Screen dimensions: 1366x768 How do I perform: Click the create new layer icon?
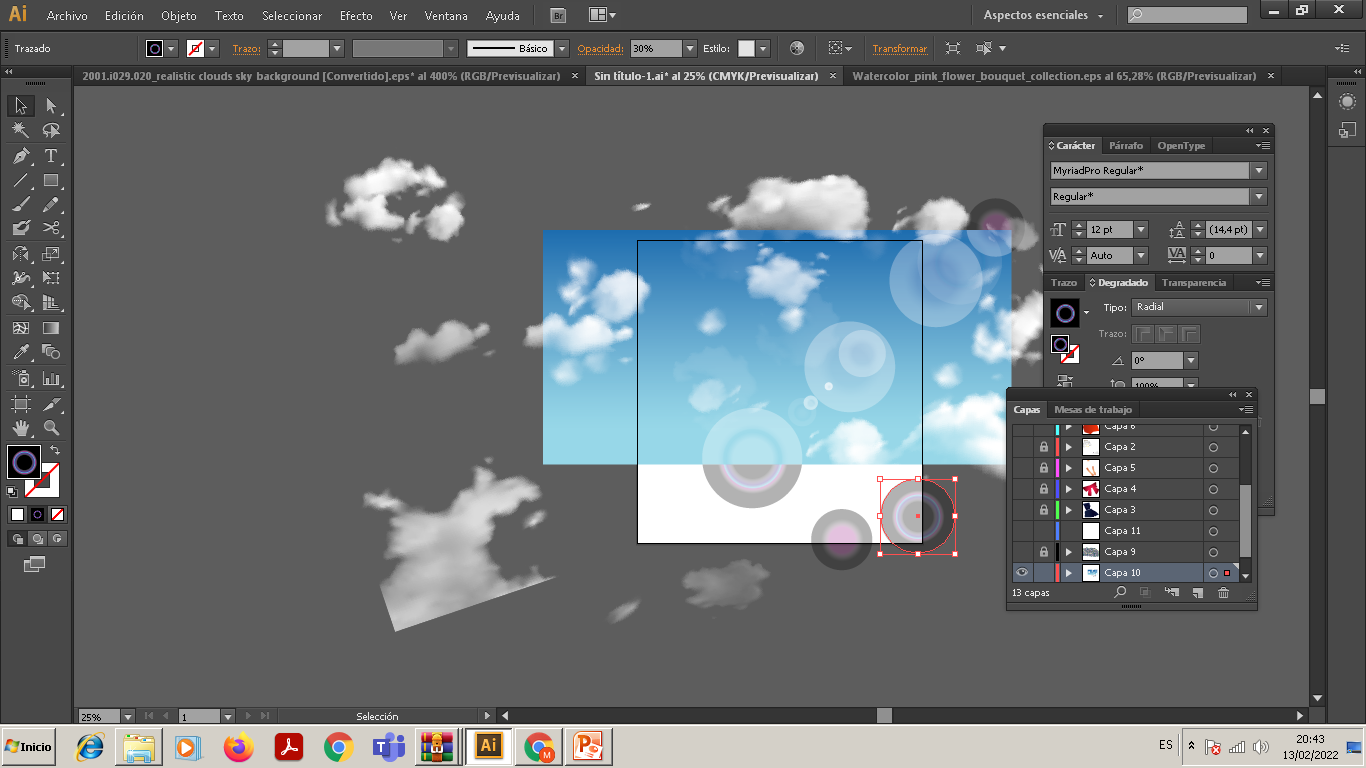1197,593
